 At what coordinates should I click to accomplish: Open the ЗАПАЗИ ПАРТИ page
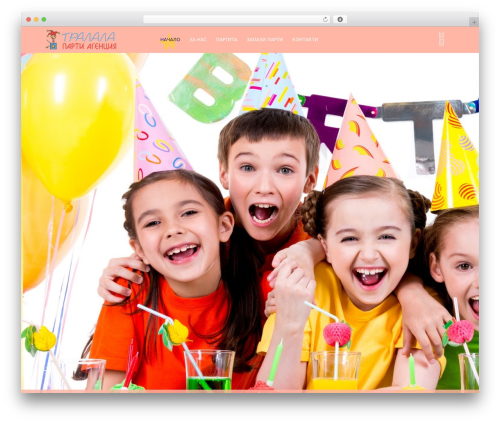pos(265,40)
